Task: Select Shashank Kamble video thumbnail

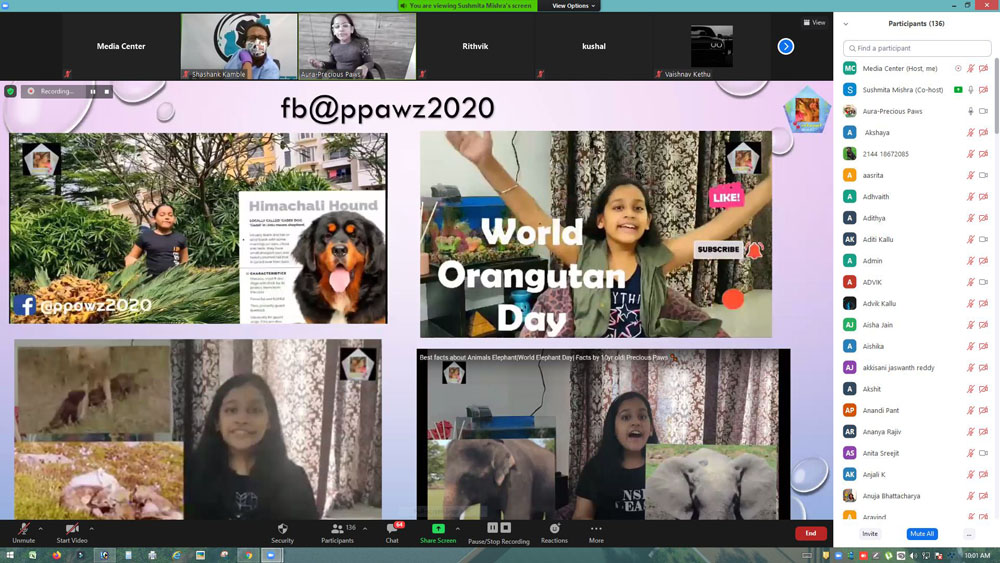Action: 239,47
